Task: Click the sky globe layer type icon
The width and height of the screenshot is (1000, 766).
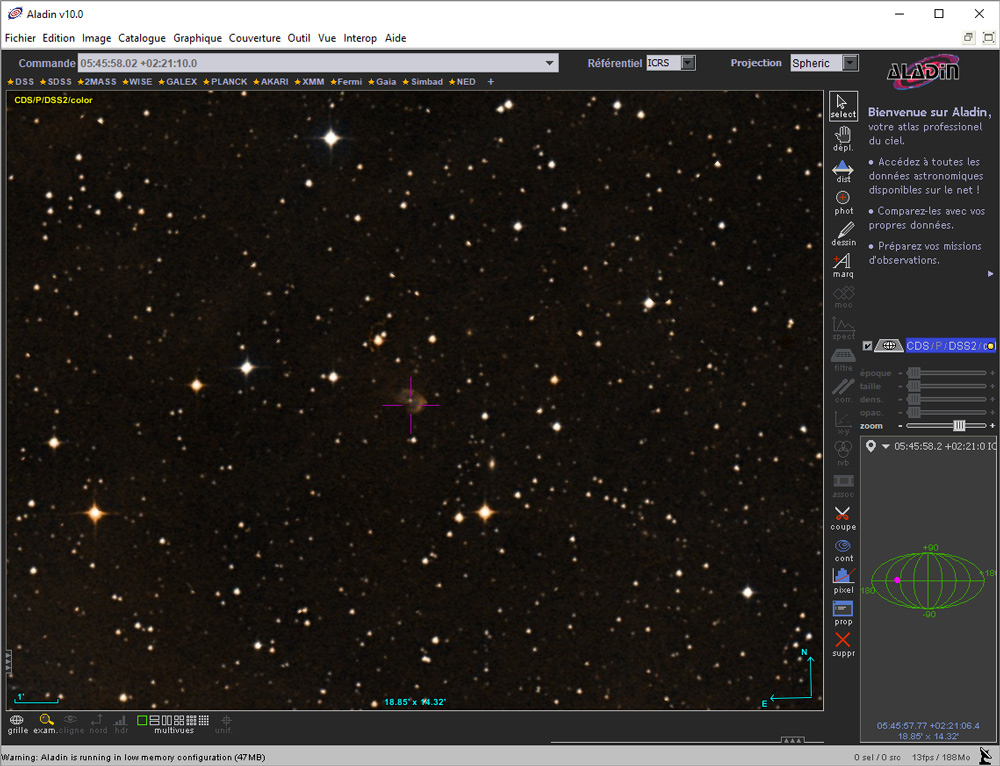Action: click(888, 346)
